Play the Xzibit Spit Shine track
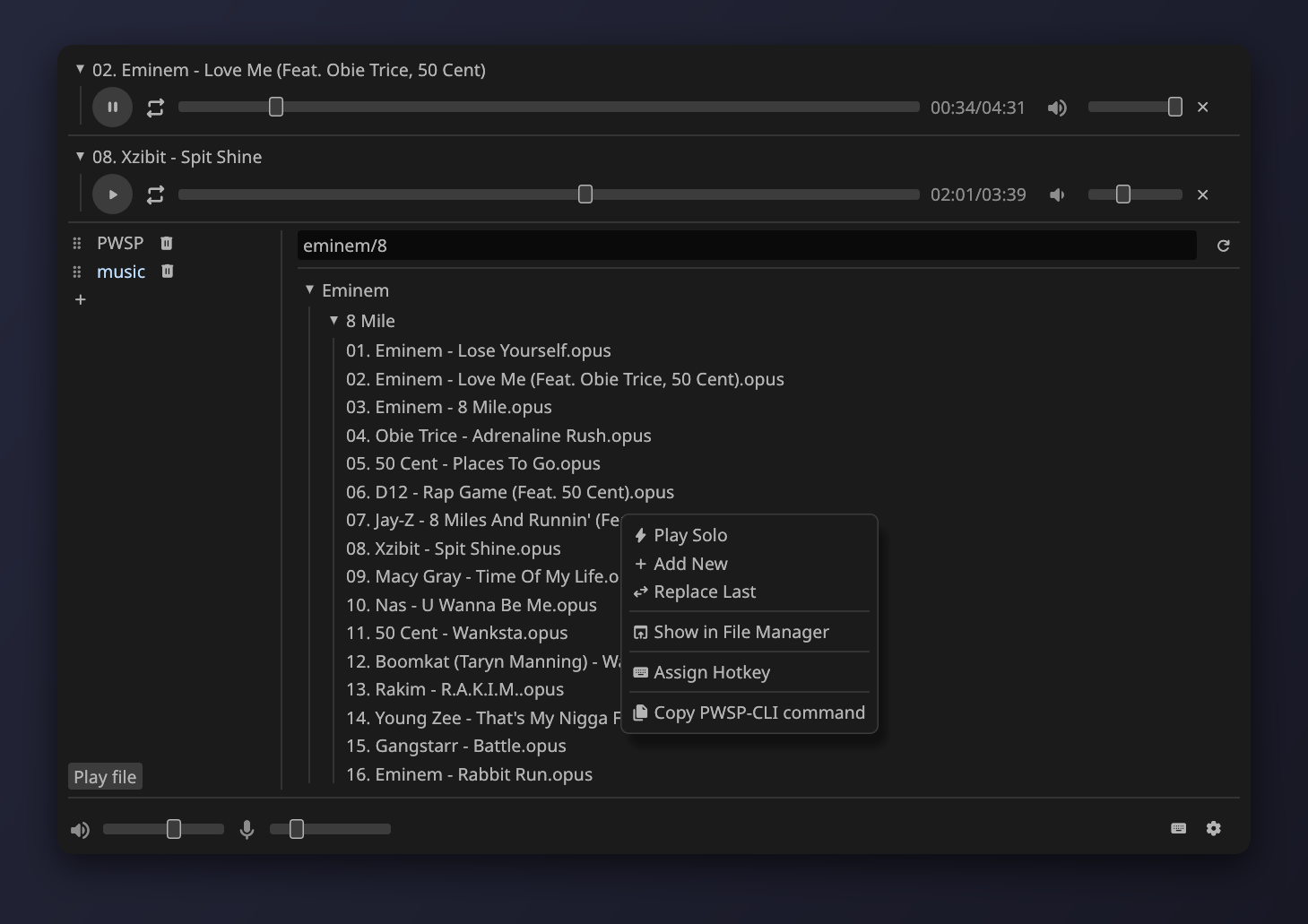 [x=112, y=194]
